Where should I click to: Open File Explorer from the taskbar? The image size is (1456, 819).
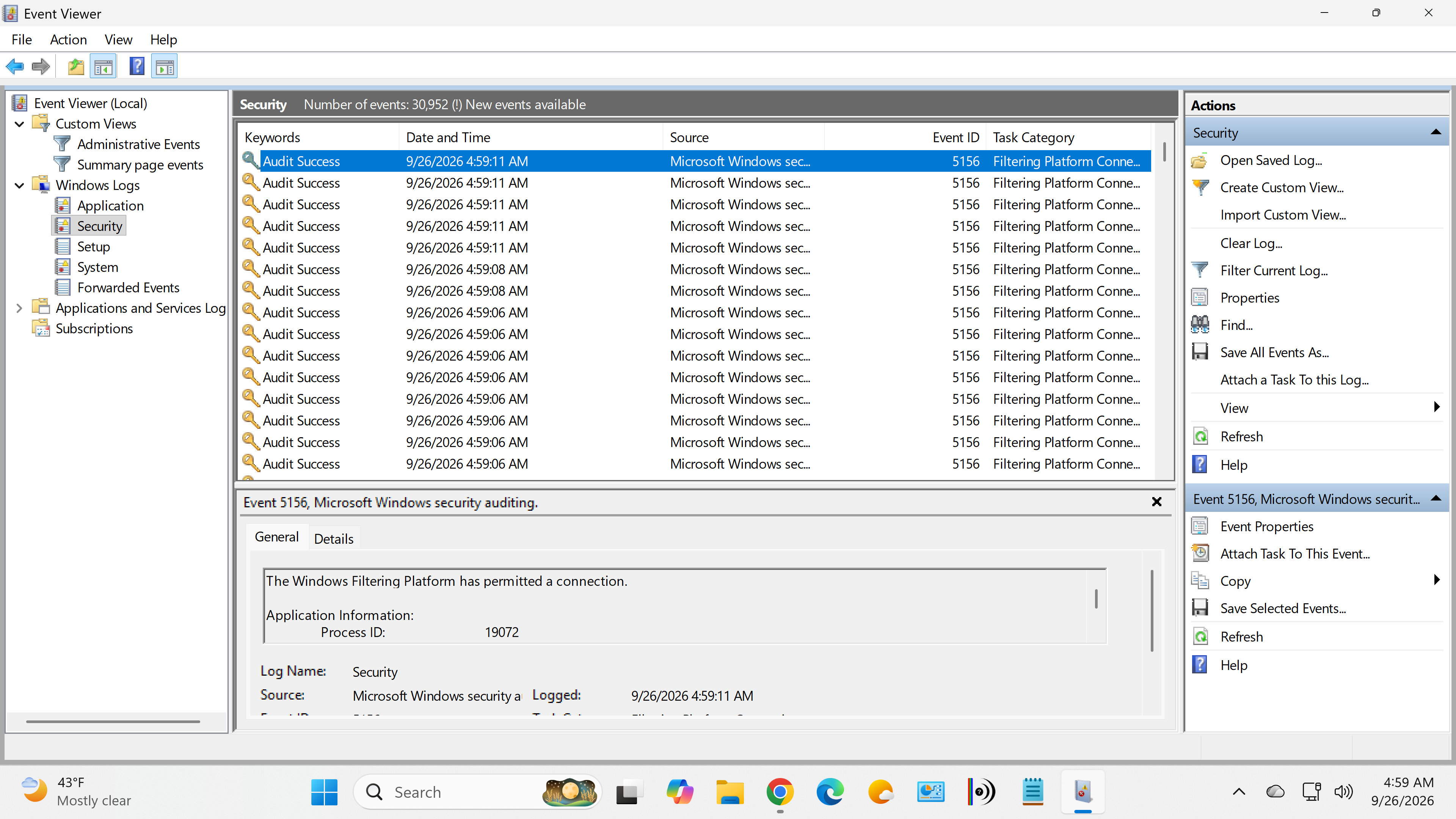click(730, 792)
